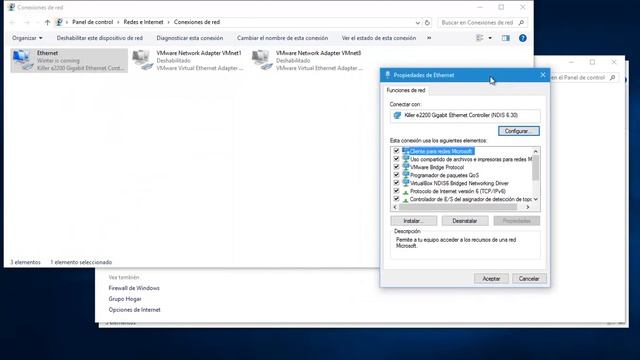The width and height of the screenshot is (640, 360).
Task: Open the recent locations dropdown arrow
Action: pos(38,22)
